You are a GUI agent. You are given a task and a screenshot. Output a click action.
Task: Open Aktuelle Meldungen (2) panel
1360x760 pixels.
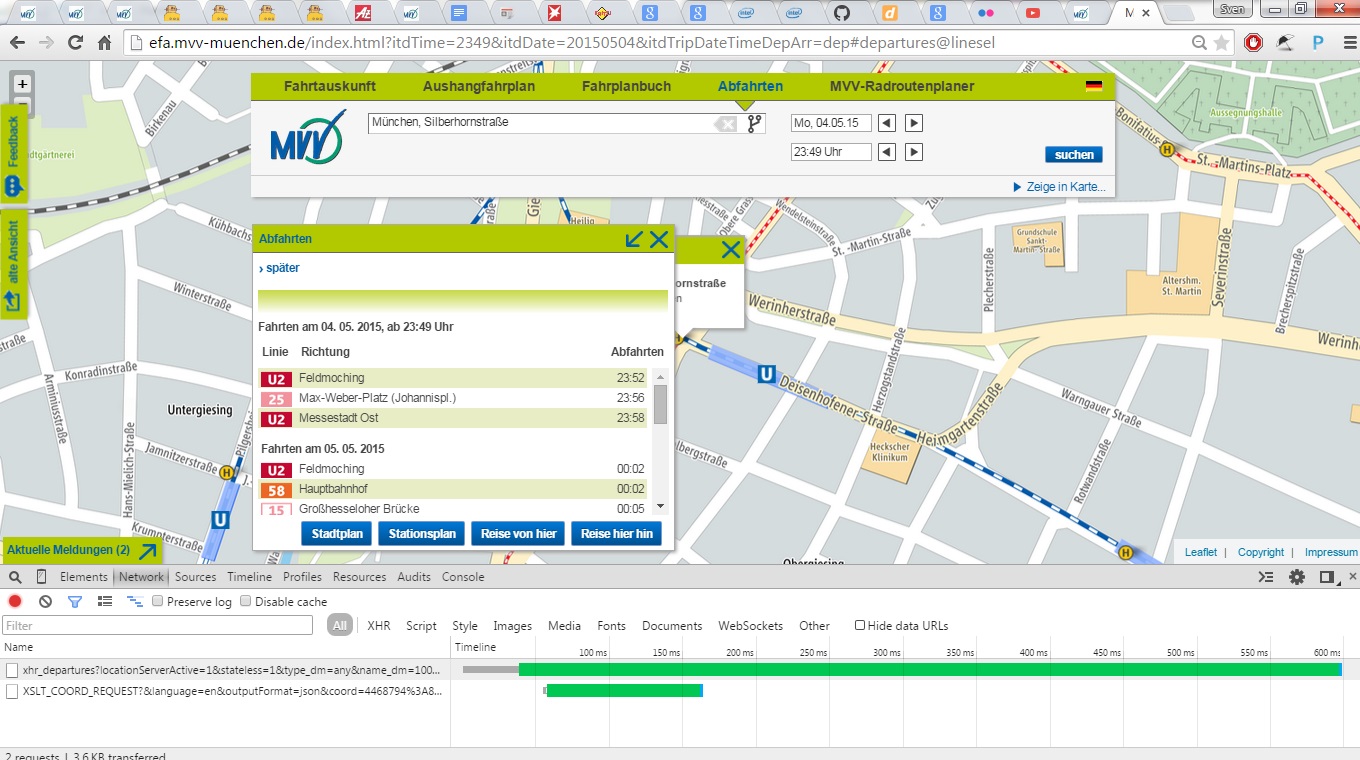tap(82, 550)
